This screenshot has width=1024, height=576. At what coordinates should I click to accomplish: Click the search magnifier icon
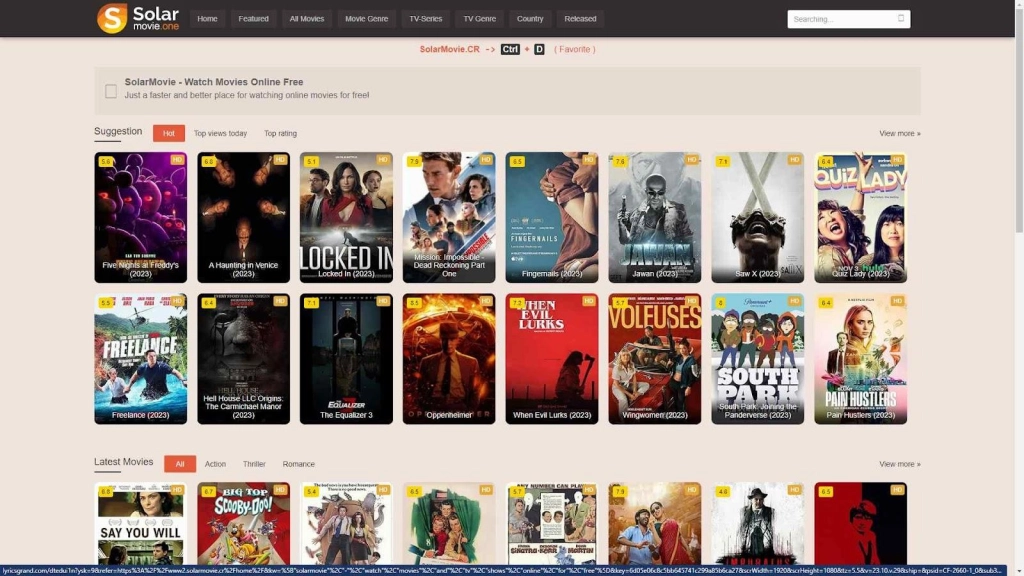[x=901, y=18]
